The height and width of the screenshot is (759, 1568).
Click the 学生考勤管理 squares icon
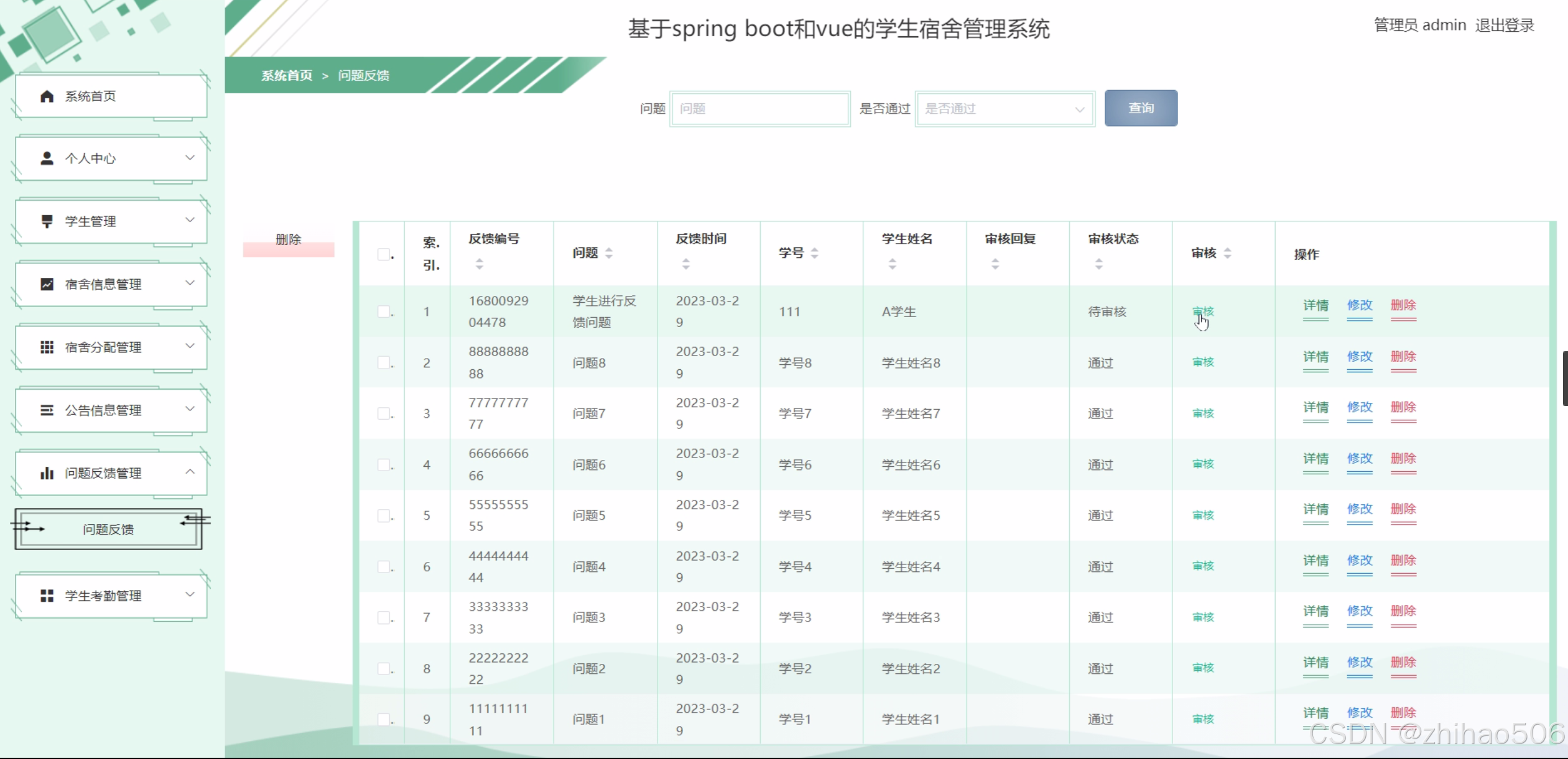click(47, 595)
